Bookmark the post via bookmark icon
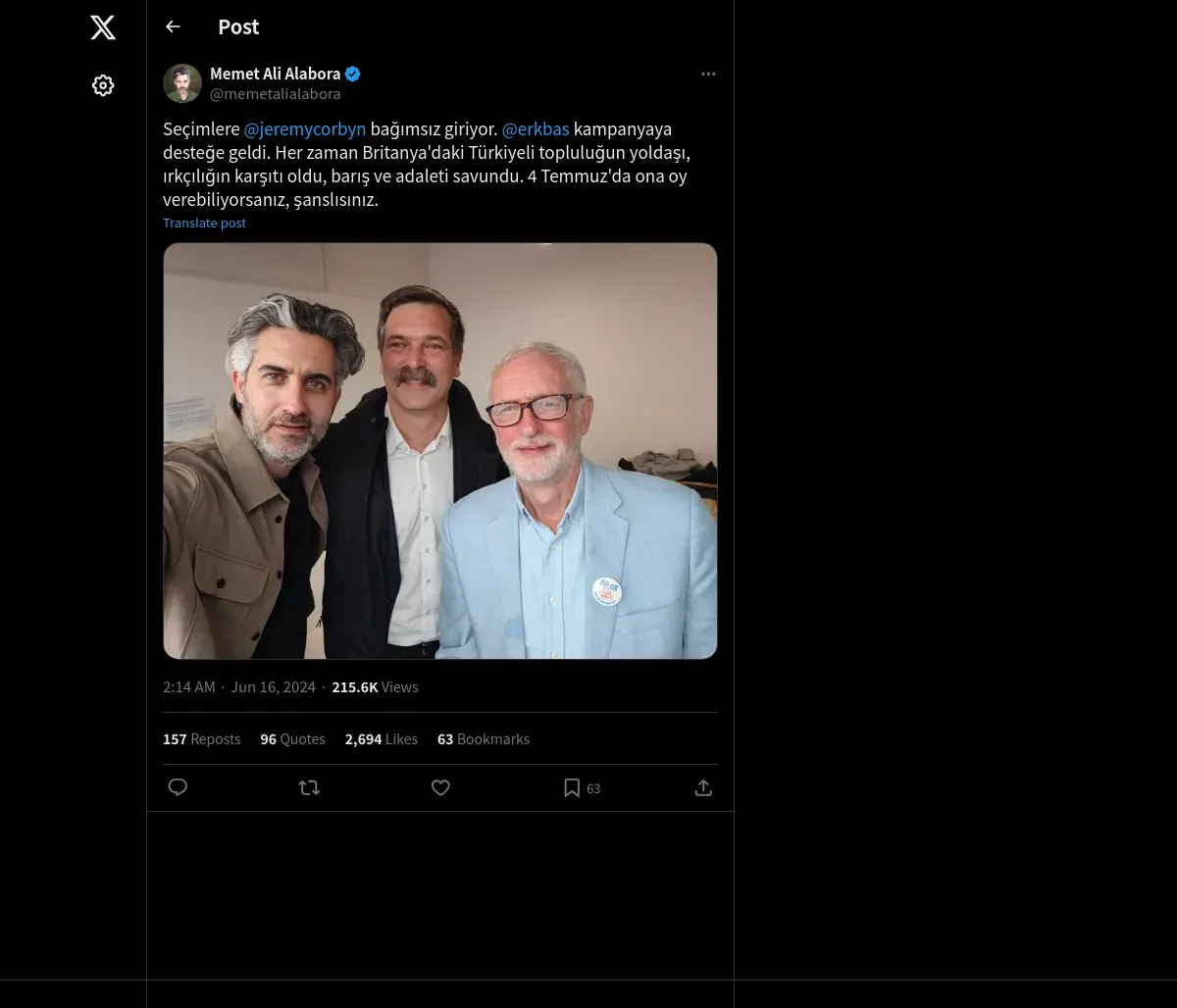This screenshot has height=1008, width=1177. (572, 787)
